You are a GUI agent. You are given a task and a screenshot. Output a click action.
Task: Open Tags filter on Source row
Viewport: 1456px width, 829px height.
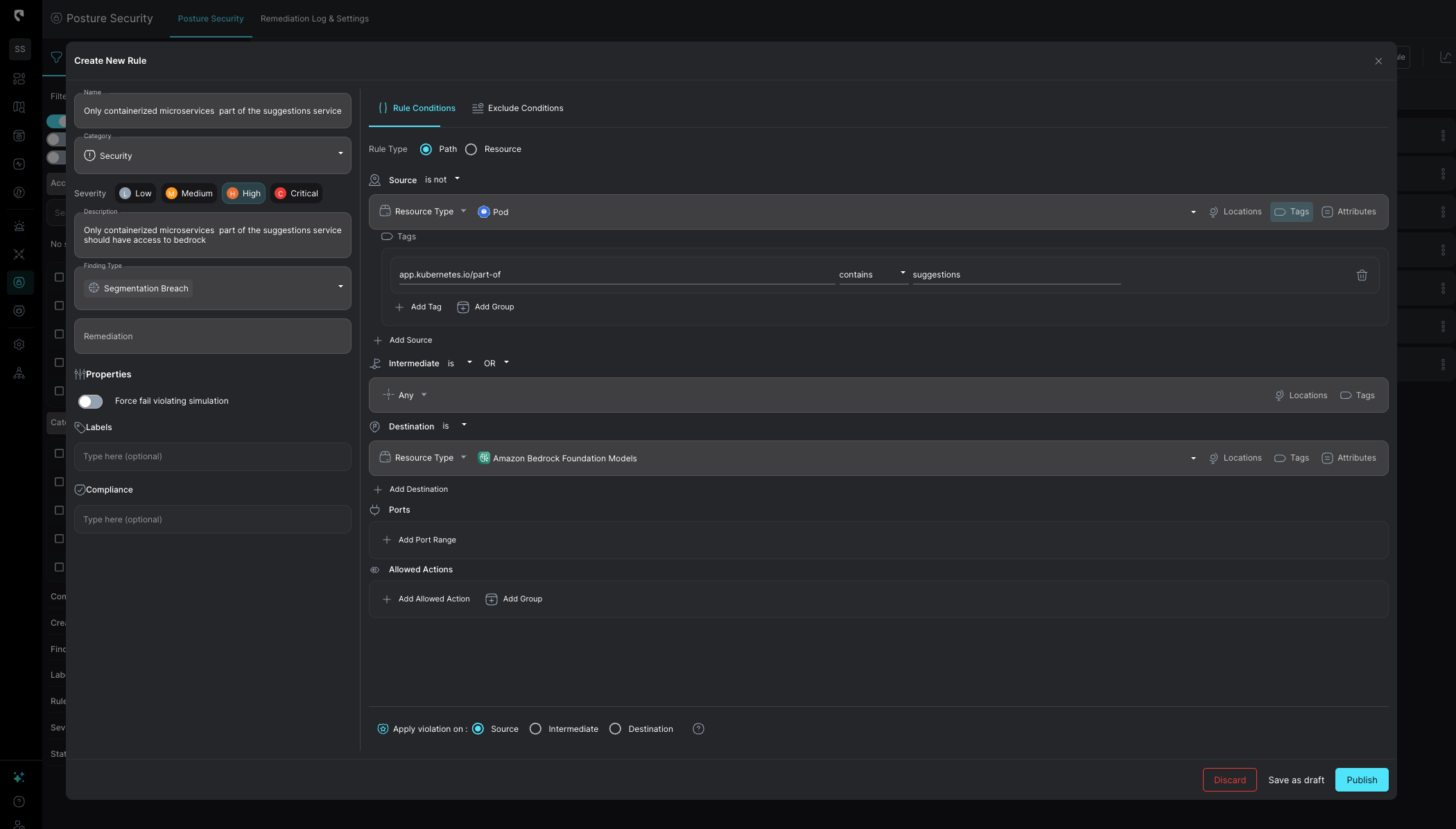[x=1292, y=212]
